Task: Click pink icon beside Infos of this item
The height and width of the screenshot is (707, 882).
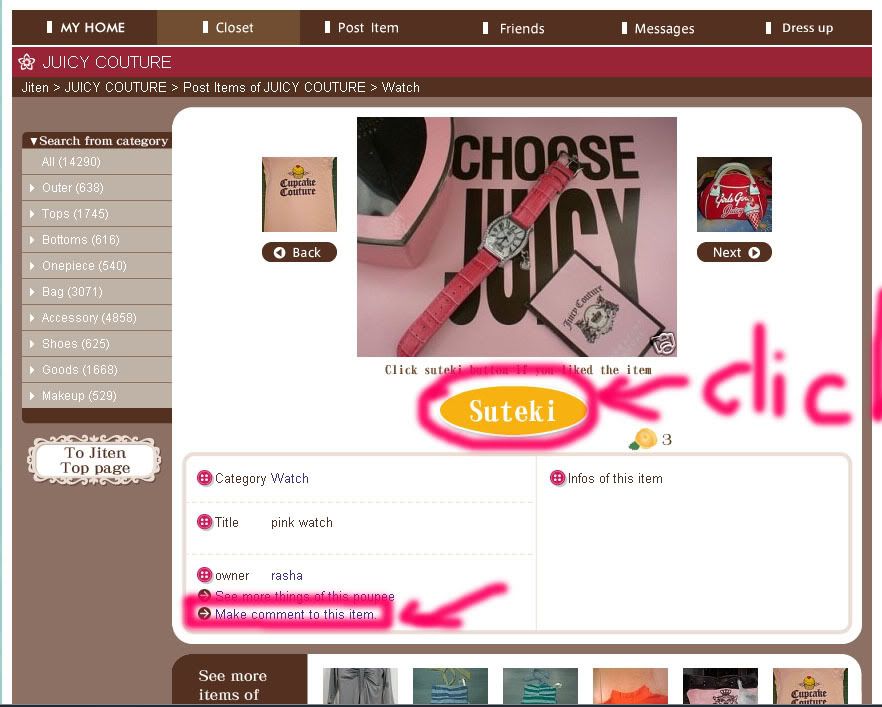Action: (557, 478)
